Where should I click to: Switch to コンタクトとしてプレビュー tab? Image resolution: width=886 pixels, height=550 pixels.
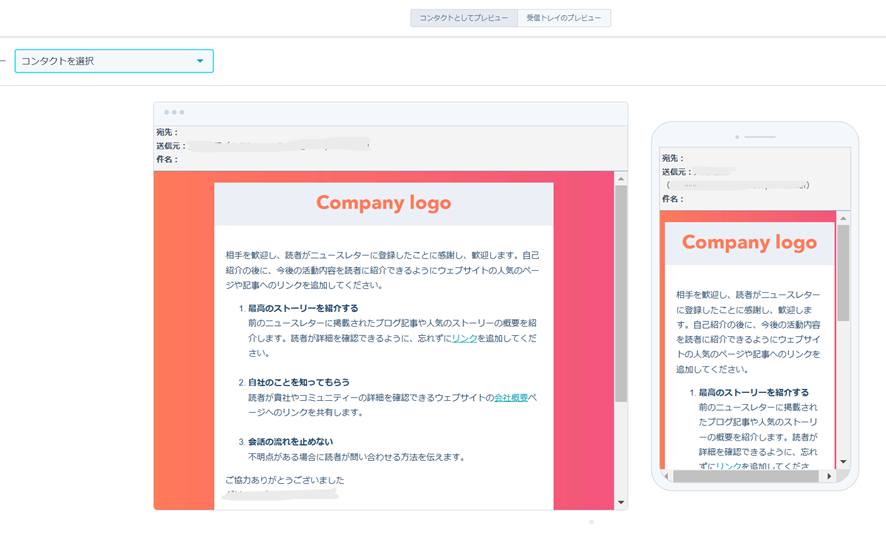click(x=463, y=18)
